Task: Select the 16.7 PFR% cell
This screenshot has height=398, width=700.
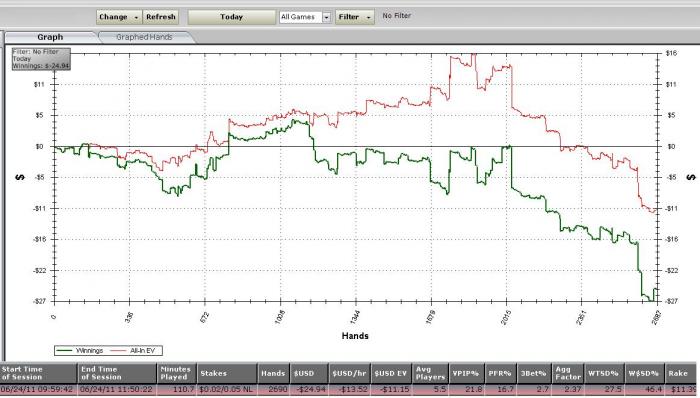Action: [x=500, y=390]
